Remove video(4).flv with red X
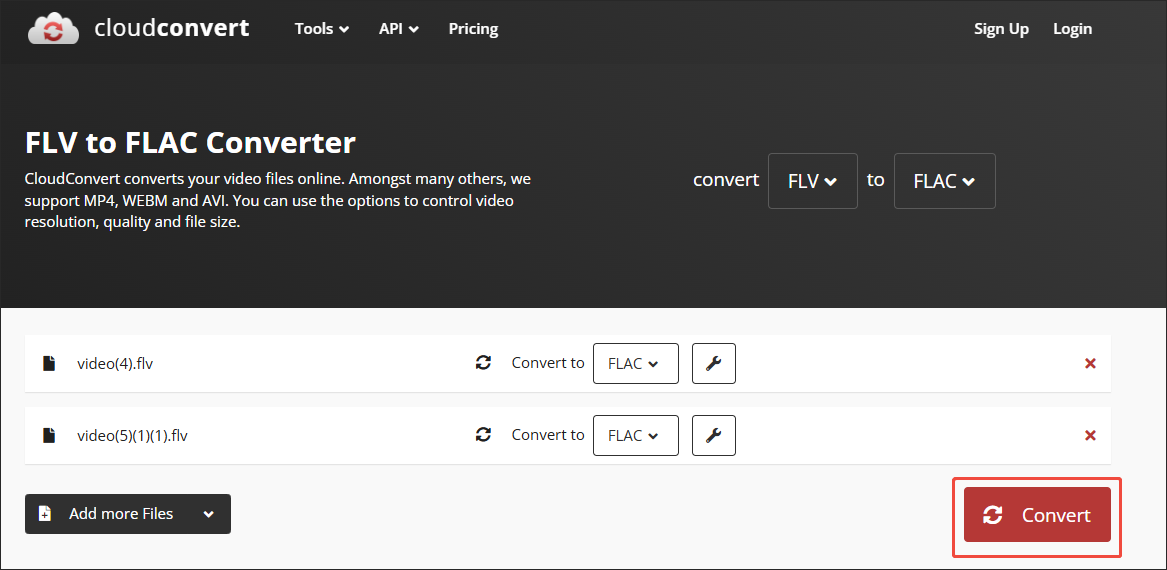This screenshot has height=570, width=1167. tap(1090, 363)
